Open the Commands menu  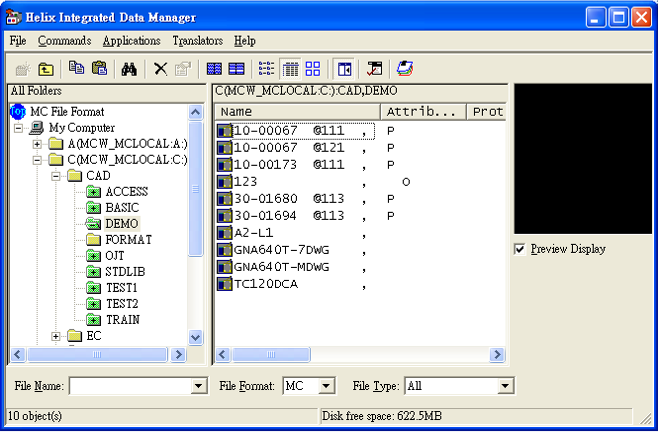click(65, 41)
